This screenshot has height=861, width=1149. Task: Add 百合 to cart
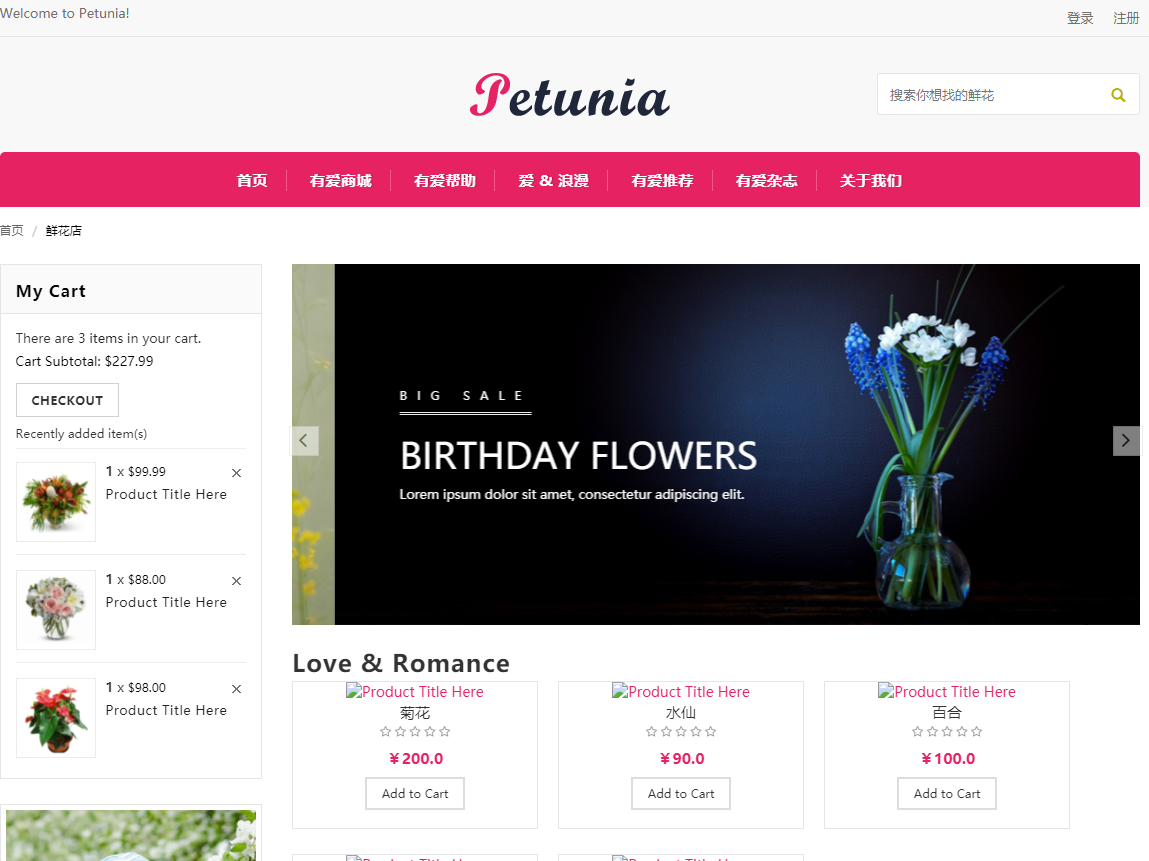(947, 794)
